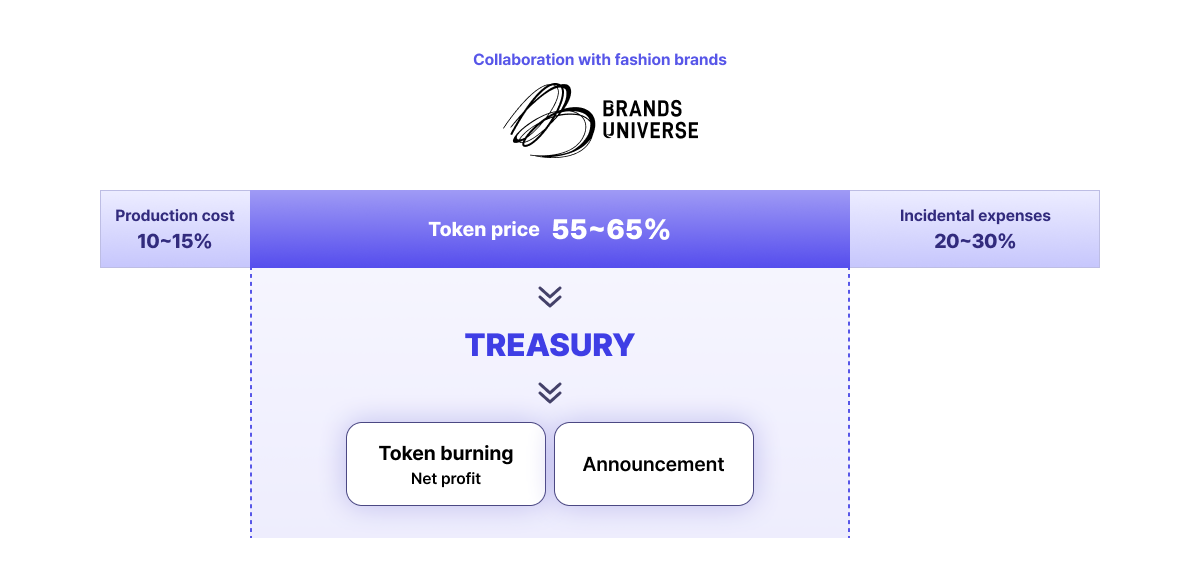Click the 10~15% production cost value
Screen dimensions: 1200x588
[175, 241]
